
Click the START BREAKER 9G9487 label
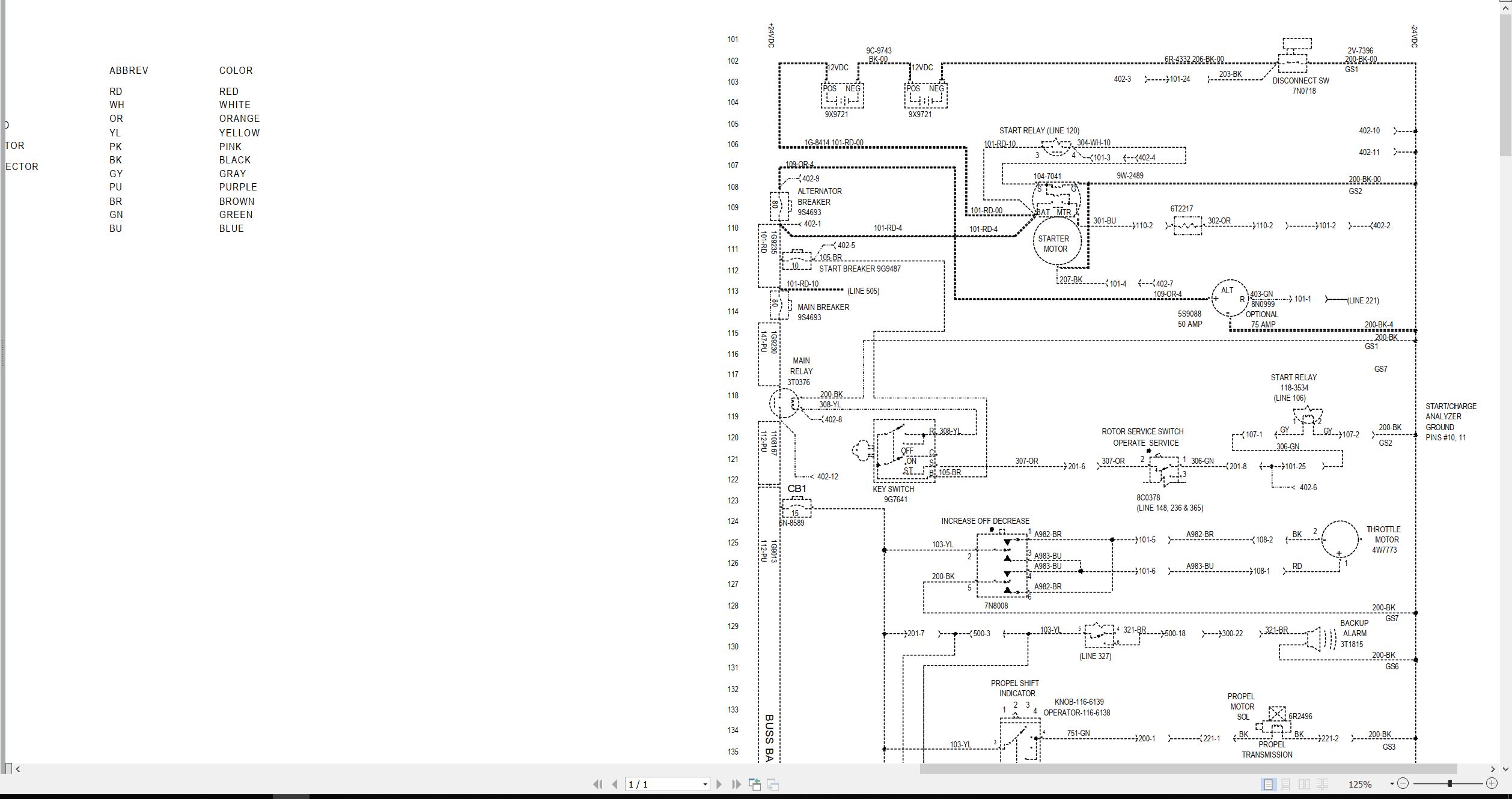859,269
